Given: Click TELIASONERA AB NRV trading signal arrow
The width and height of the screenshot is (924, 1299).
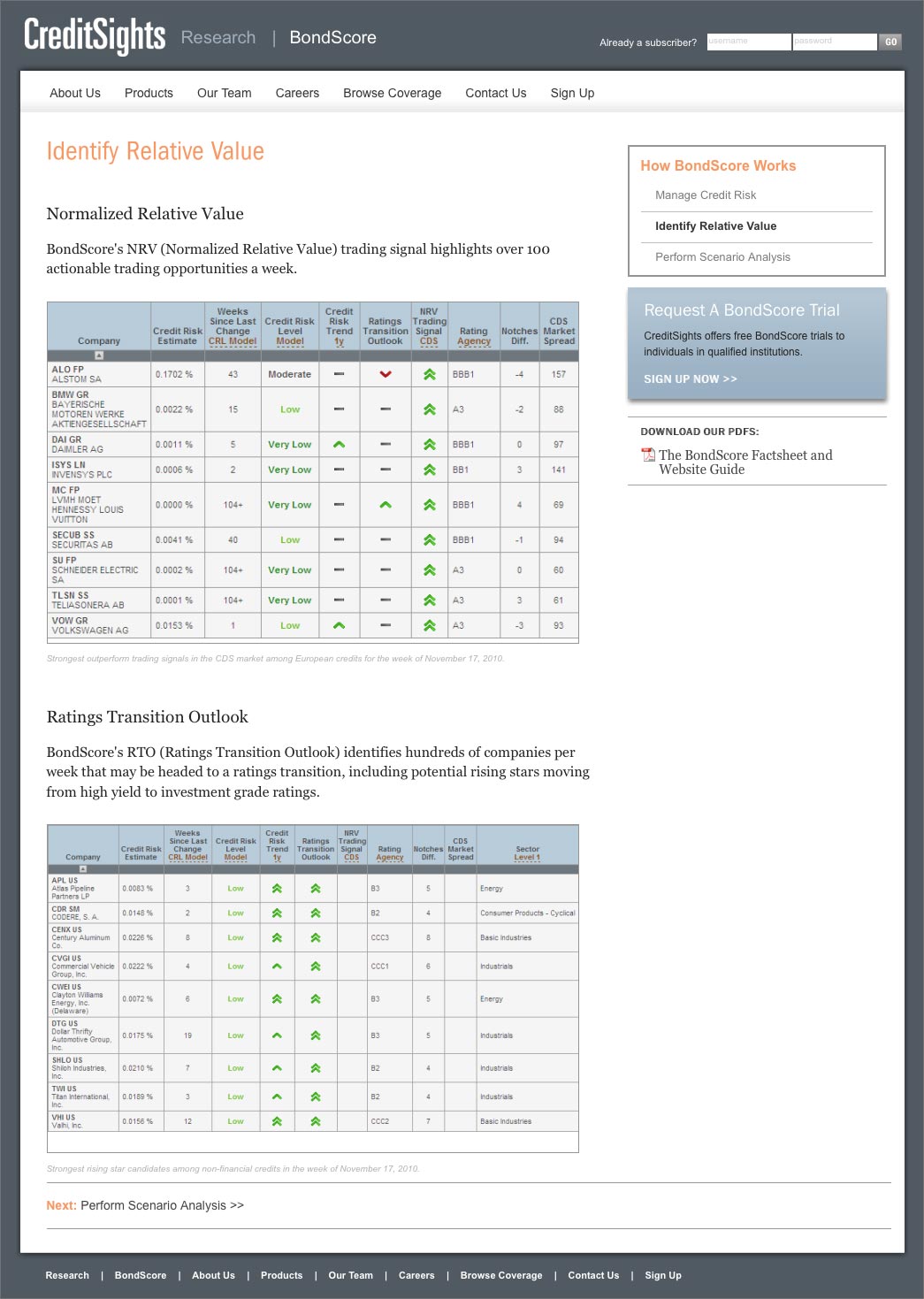Looking at the screenshot, I should pos(429,600).
